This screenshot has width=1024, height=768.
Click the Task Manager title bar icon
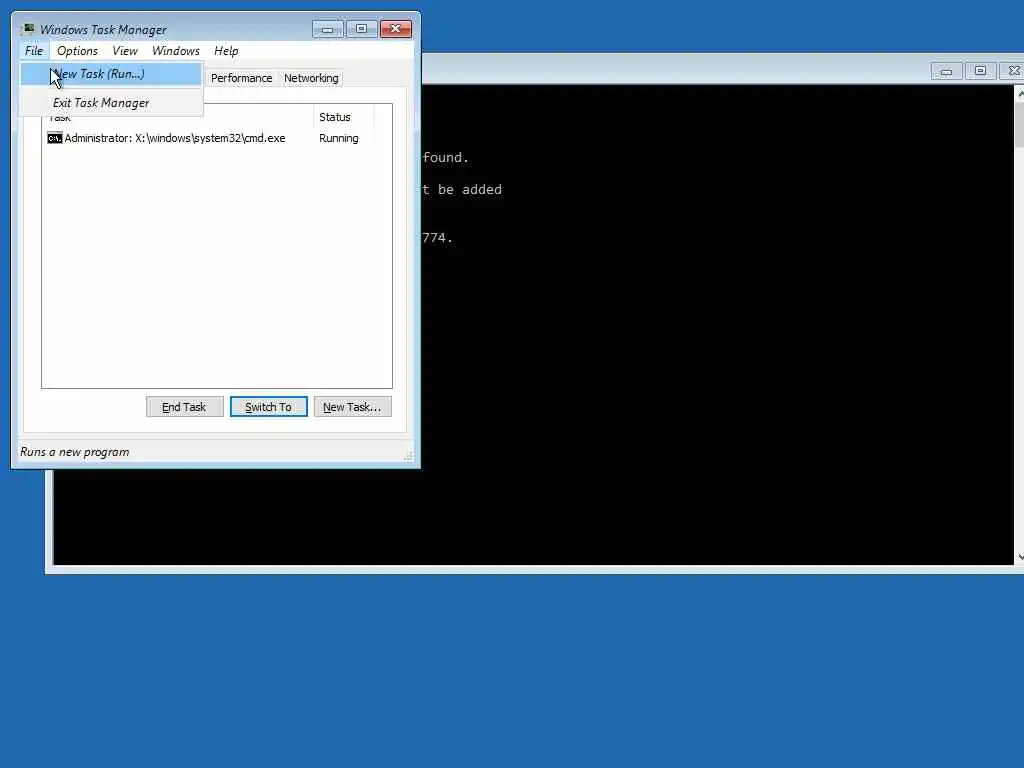pos(27,29)
